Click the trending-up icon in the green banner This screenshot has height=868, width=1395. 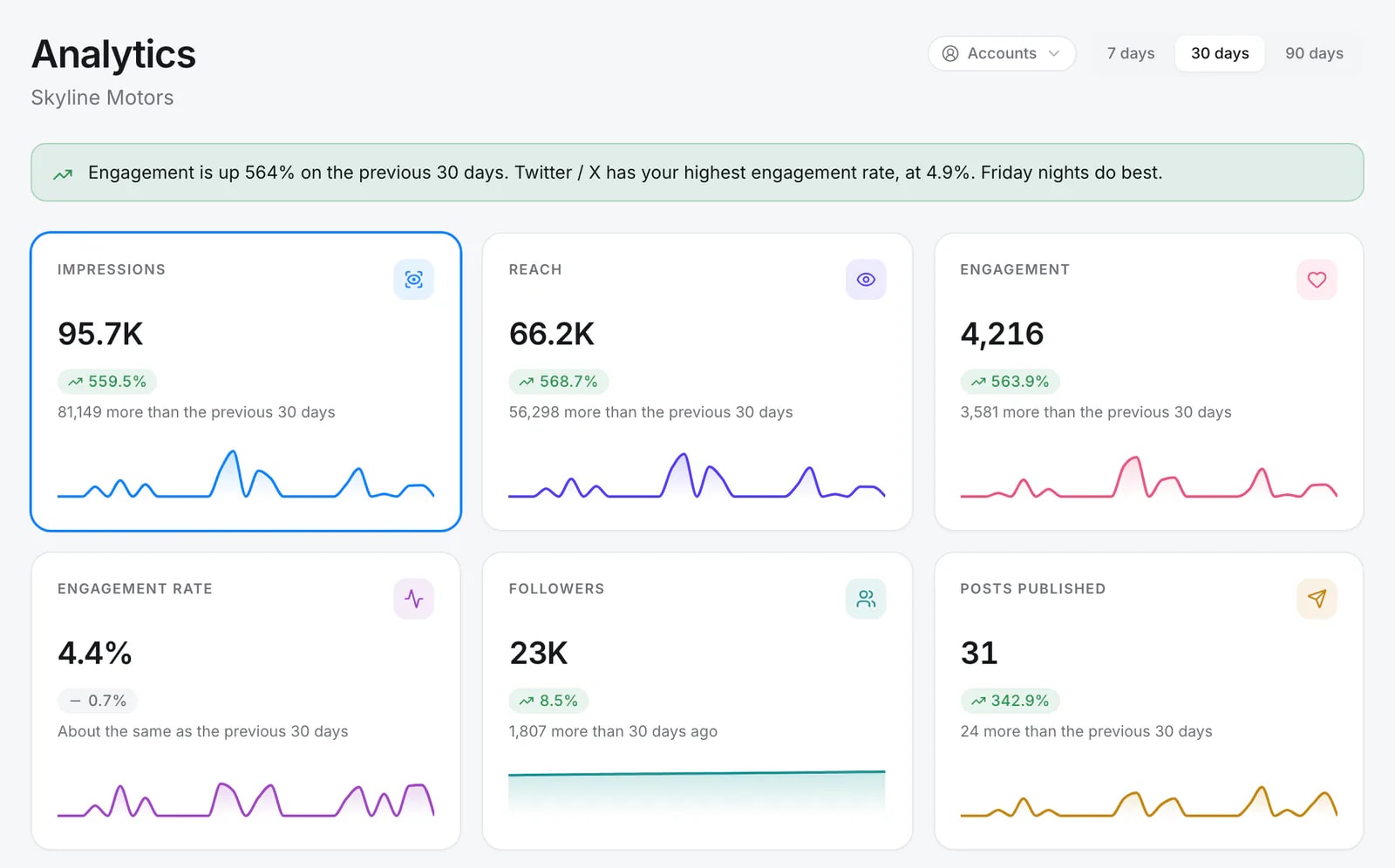(63, 174)
